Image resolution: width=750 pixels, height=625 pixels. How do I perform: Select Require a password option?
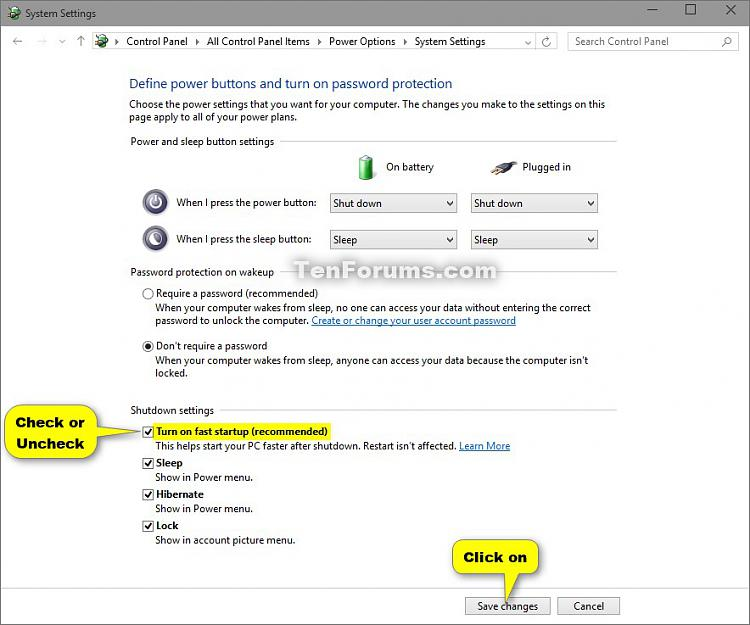(x=148, y=294)
